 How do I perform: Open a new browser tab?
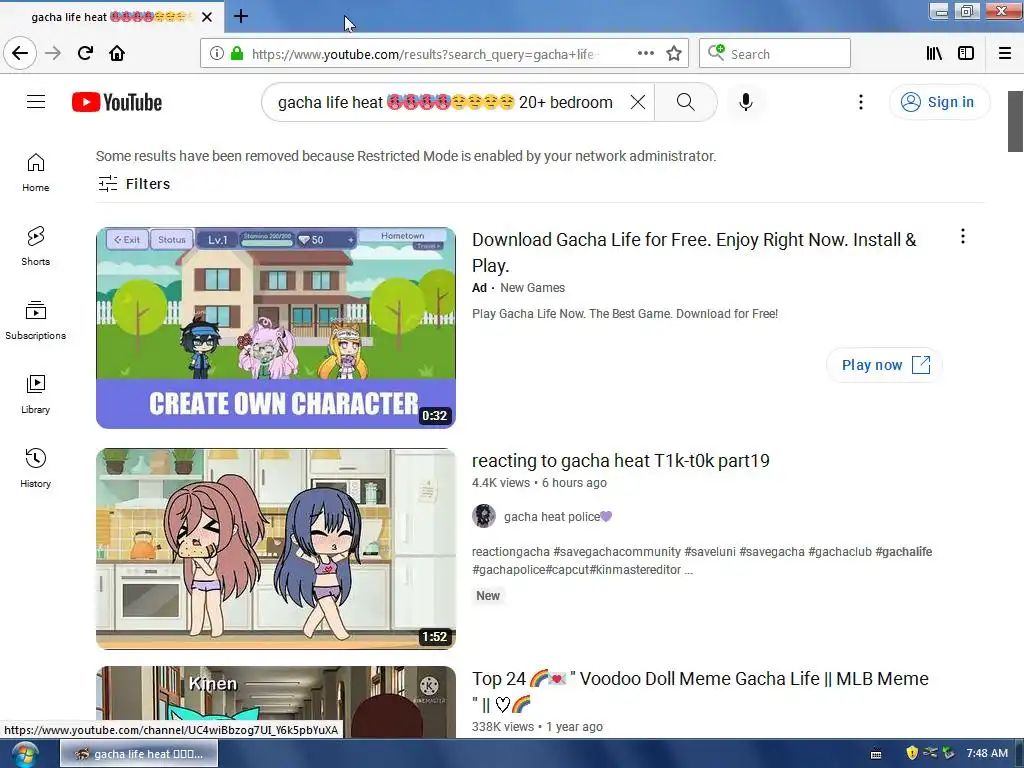click(240, 16)
